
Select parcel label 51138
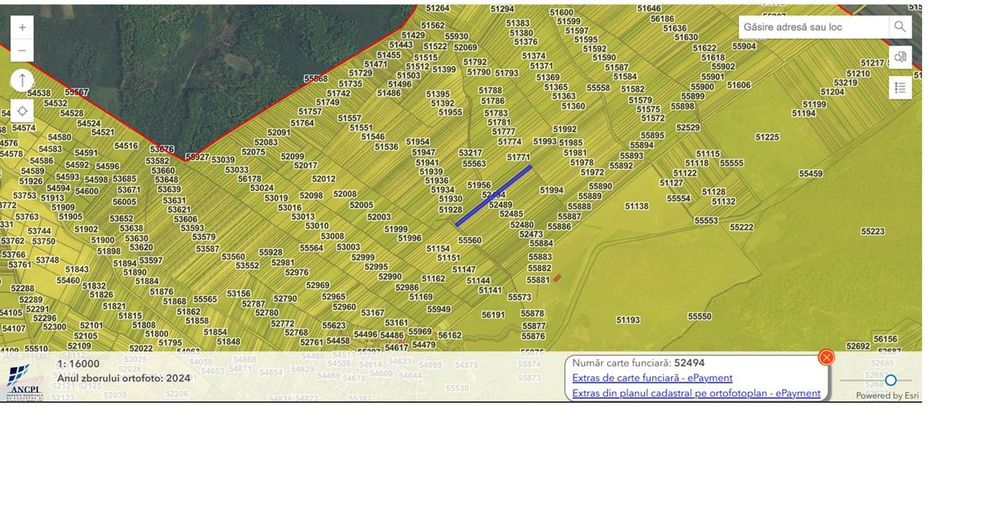pyautogui.click(x=636, y=206)
